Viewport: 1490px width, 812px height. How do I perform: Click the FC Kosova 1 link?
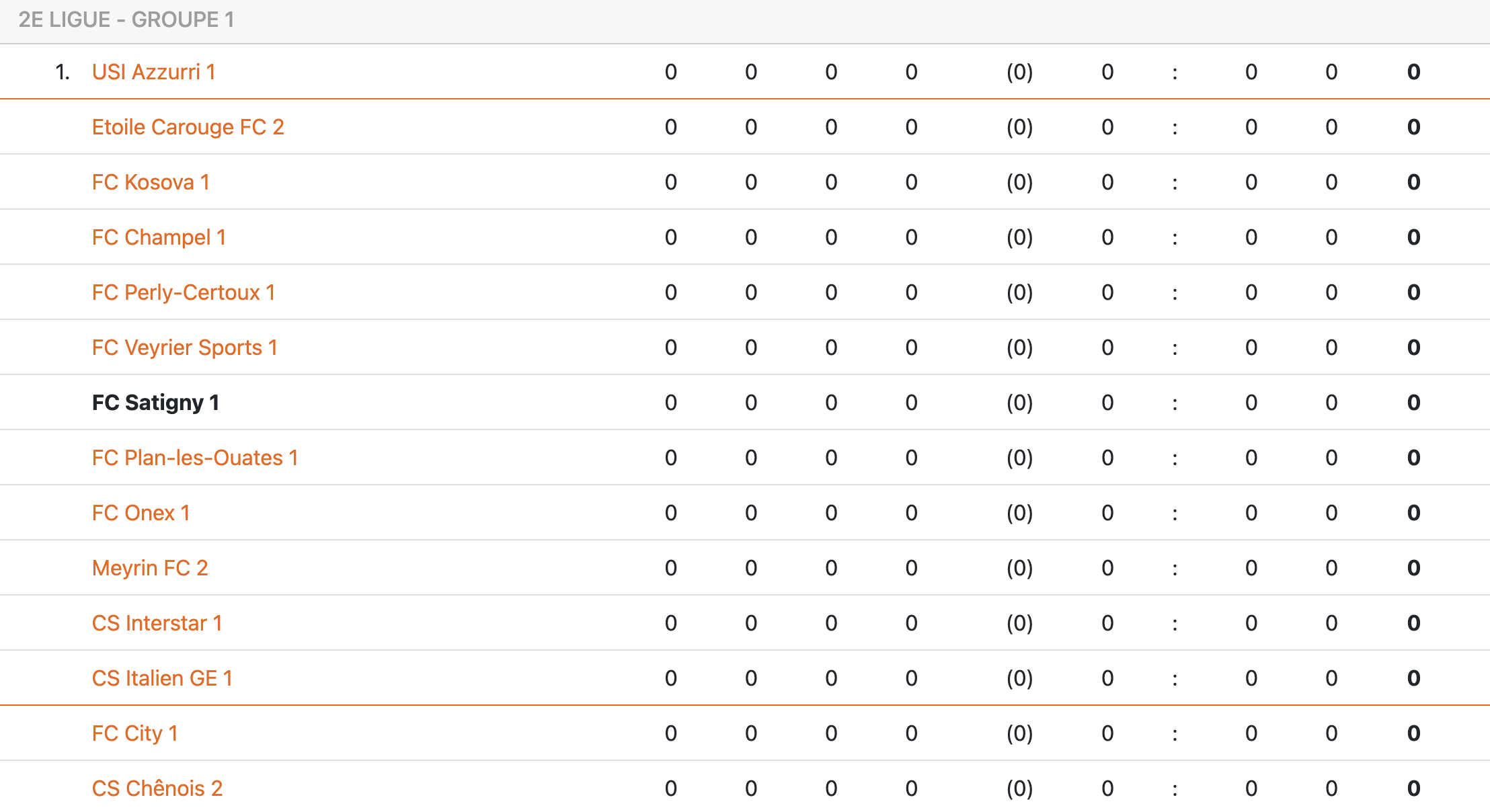tap(151, 182)
